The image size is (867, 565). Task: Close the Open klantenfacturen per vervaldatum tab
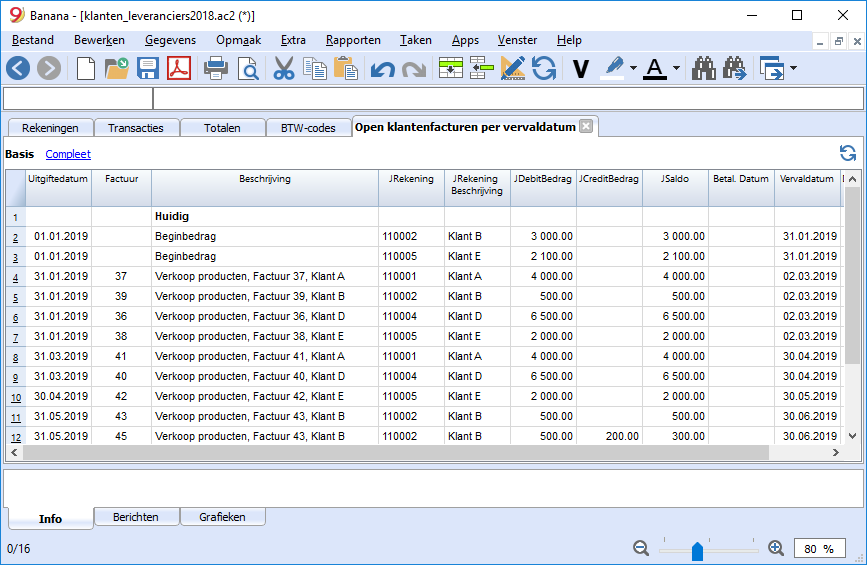pyautogui.click(x=586, y=126)
